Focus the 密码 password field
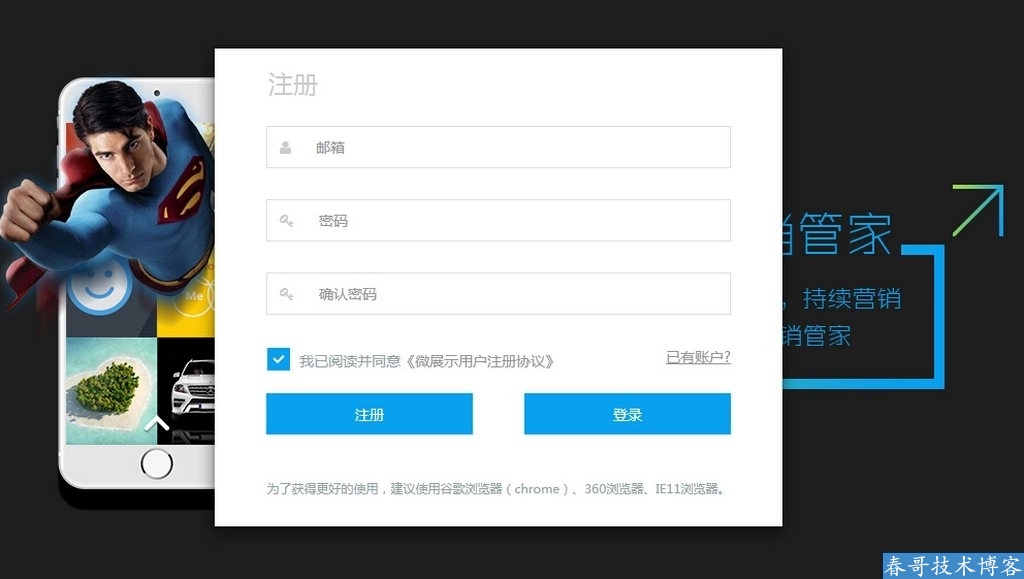The image size is (1024, 579). pos(498,220)
